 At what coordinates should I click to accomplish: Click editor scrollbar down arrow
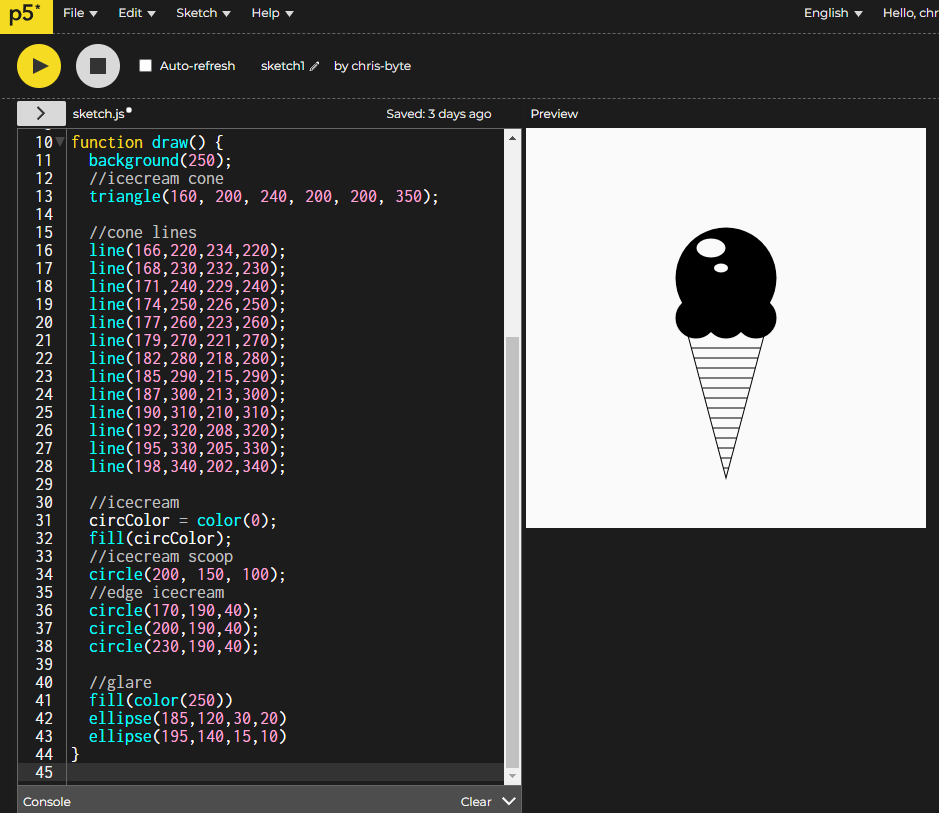click(512, 776)
